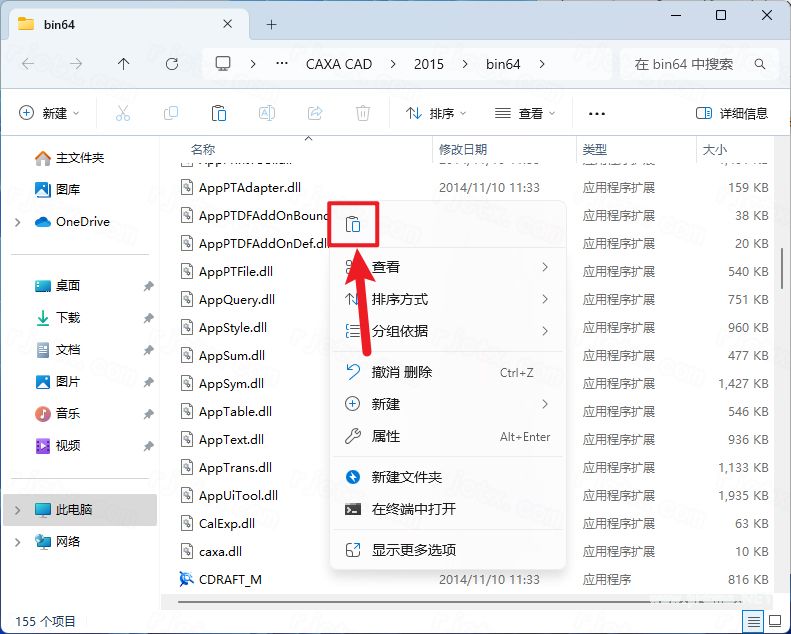Viewport: 791px width, 634px height.
Task: Show hidden breadcrumb path ellipsis
Action: click(x=282, y=64)
